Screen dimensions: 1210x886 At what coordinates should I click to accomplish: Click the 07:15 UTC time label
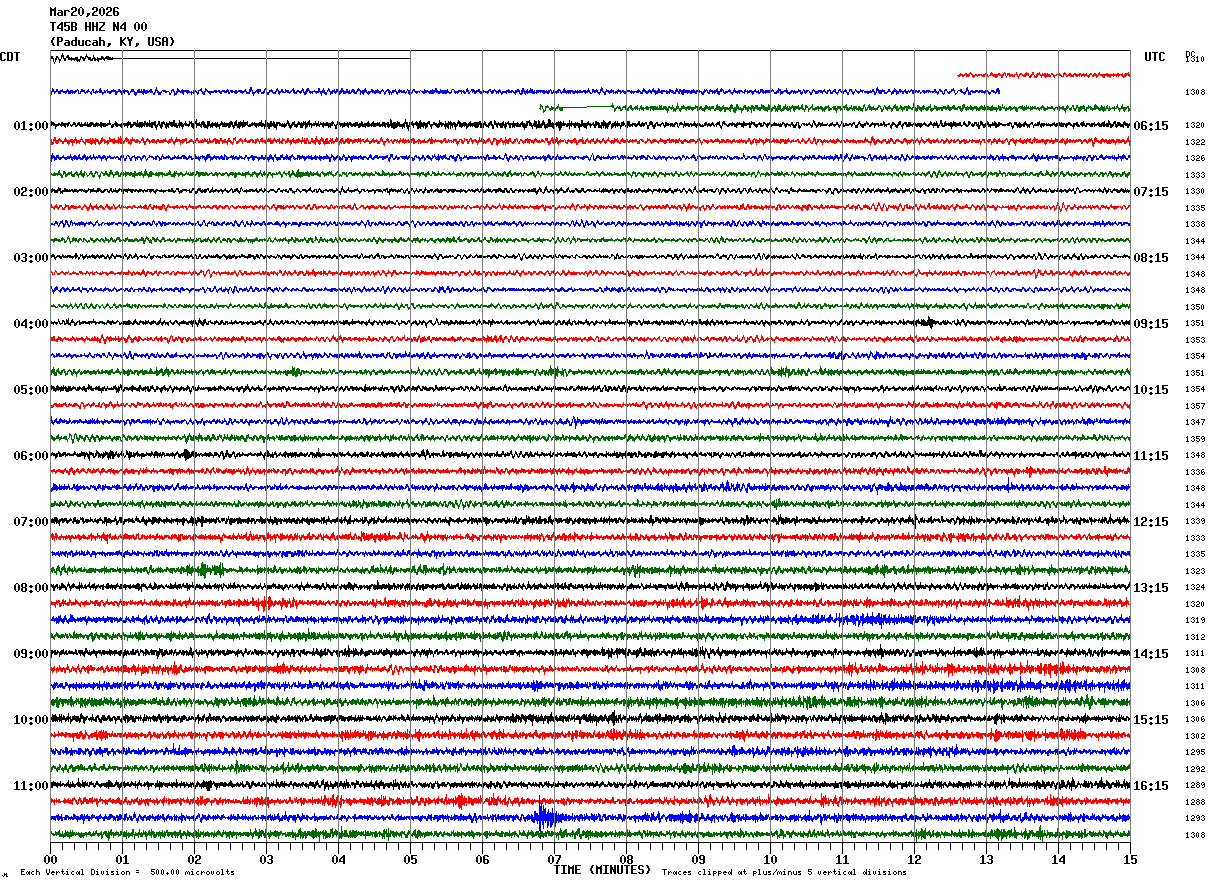pos(1151,192)
